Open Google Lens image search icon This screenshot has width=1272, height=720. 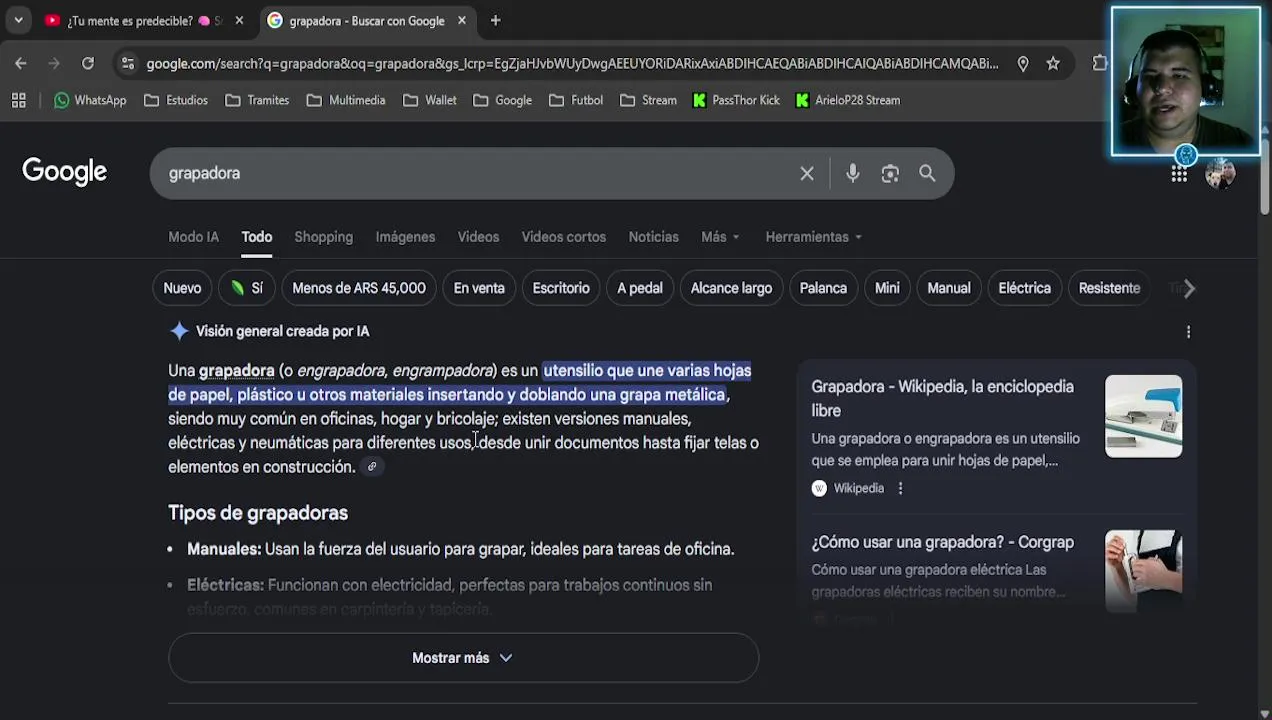click(890, 173)
